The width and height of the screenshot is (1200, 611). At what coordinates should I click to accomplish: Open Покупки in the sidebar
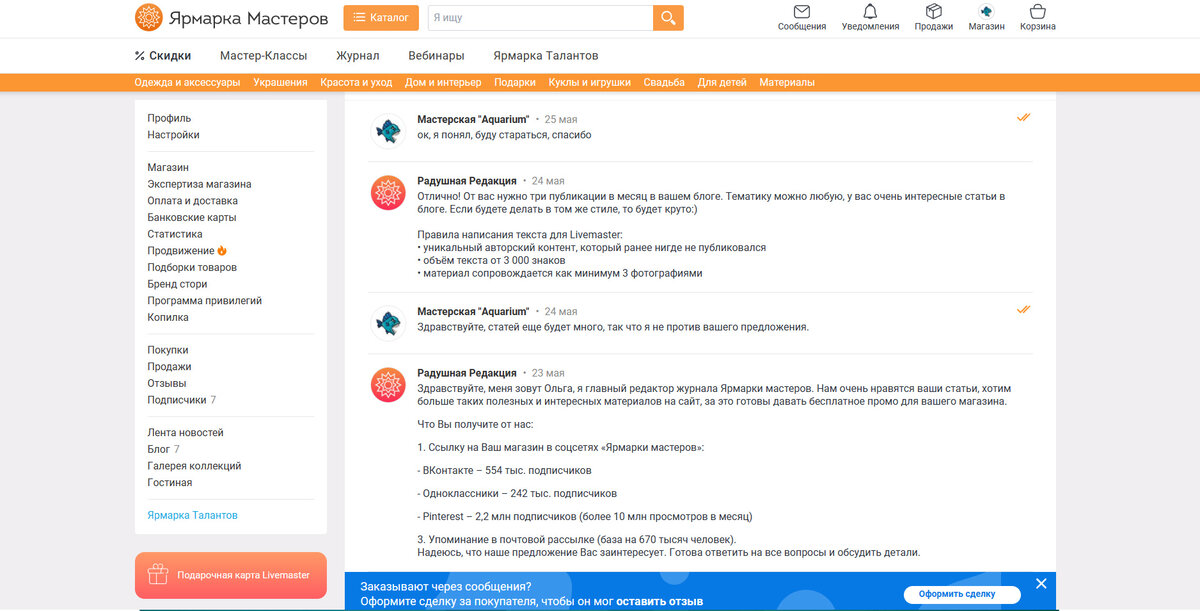click(x=168, y=350)
